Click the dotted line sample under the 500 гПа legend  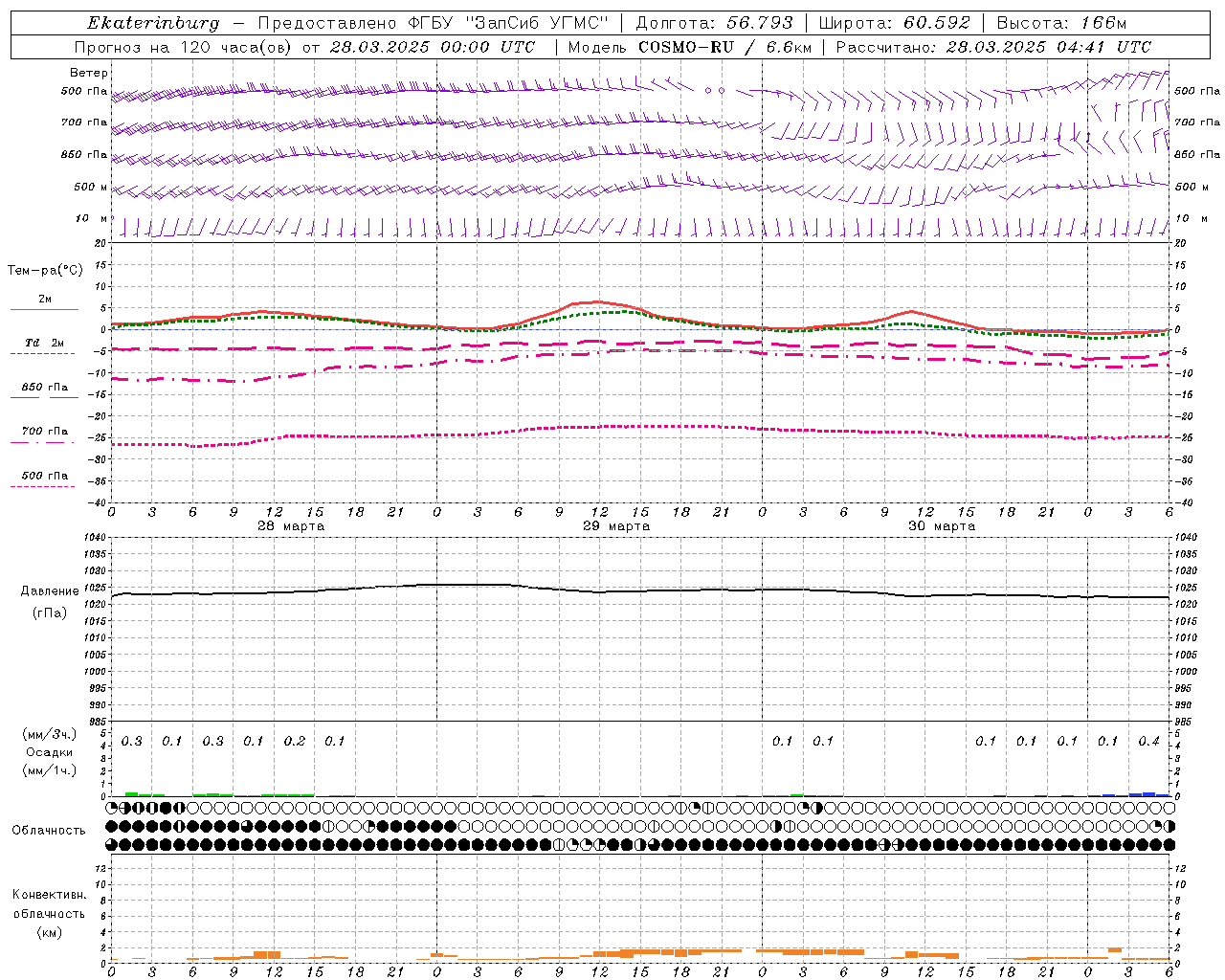click(x=42, y=486)
